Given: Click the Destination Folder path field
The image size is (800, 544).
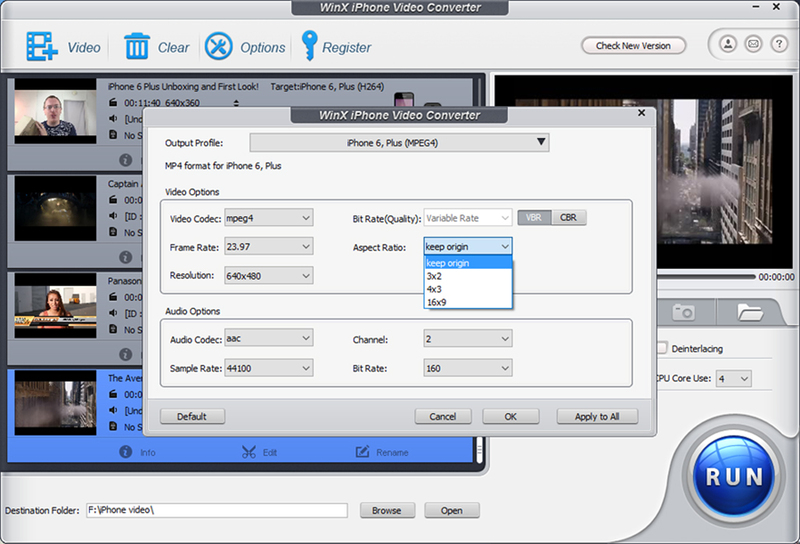Looking at the screenshot, I should pos(217,510).
